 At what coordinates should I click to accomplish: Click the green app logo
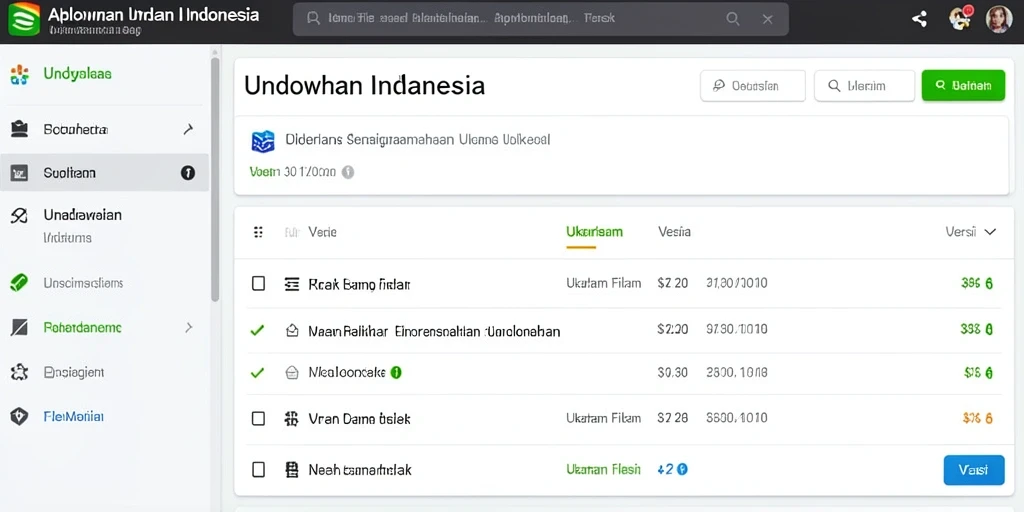tap(24, 19)
